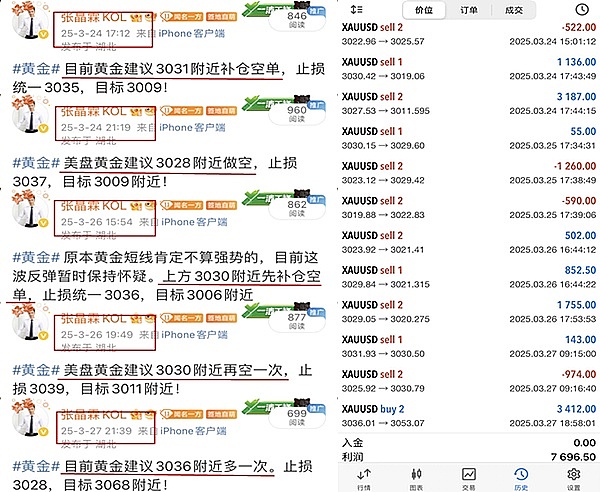Image resolution: width=600 pixels, height=492 pixels.
Task: Tap the avatar on the 25-3-27 21:39 post
Action: click(27, 425)
